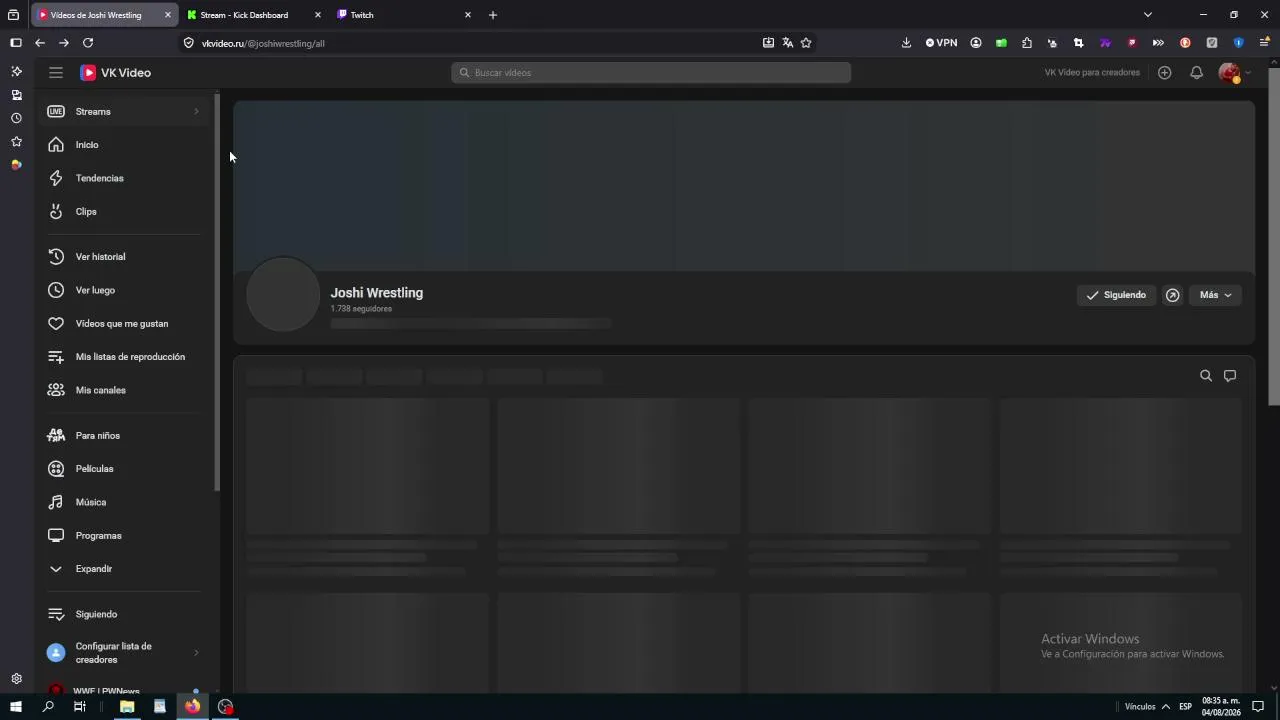1280x720 pixels.
Task: Open Mis listas de reproducción
Action: (x=124, y=357)
